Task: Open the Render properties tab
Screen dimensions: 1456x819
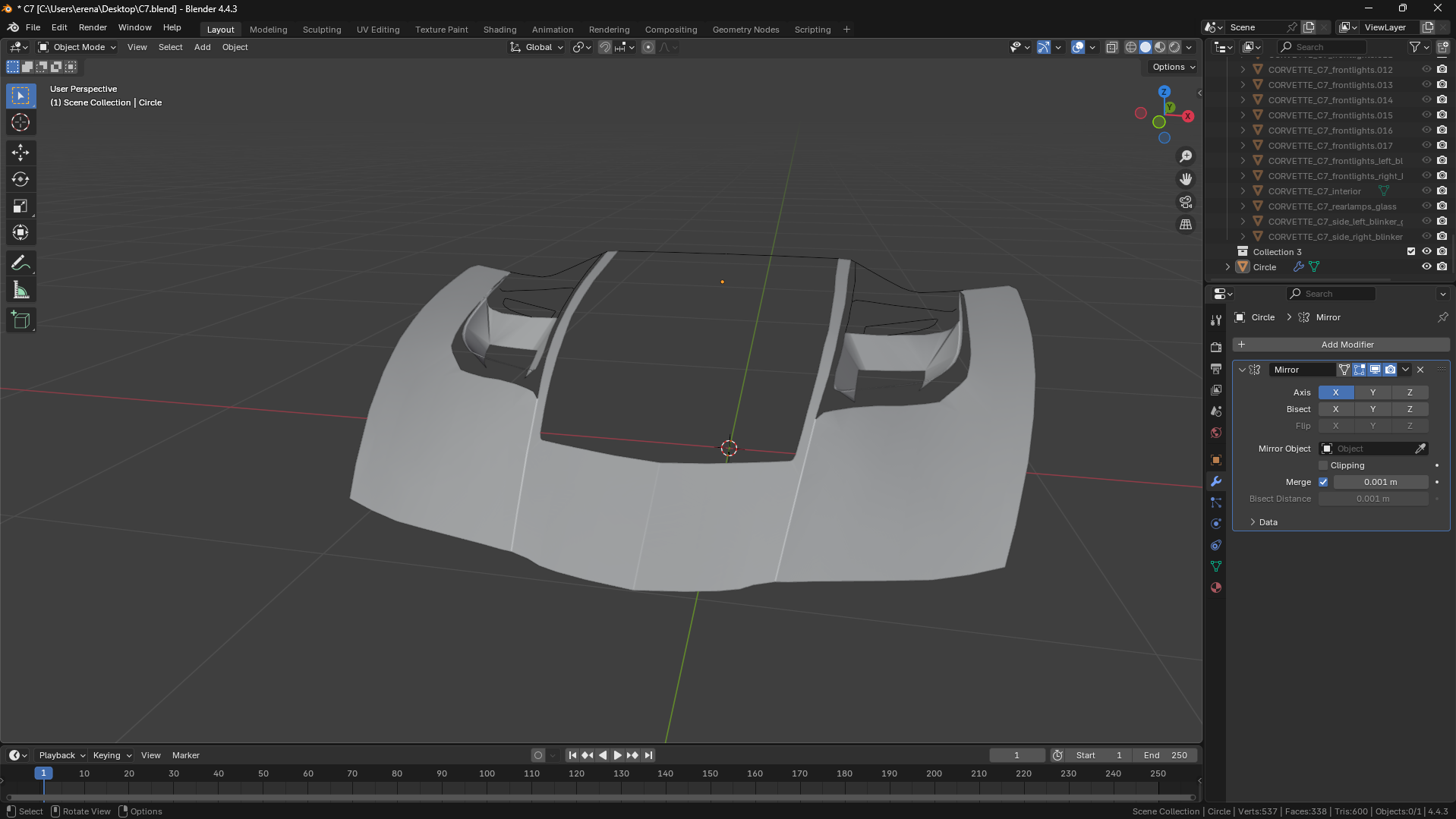Action: [1216, 347]
